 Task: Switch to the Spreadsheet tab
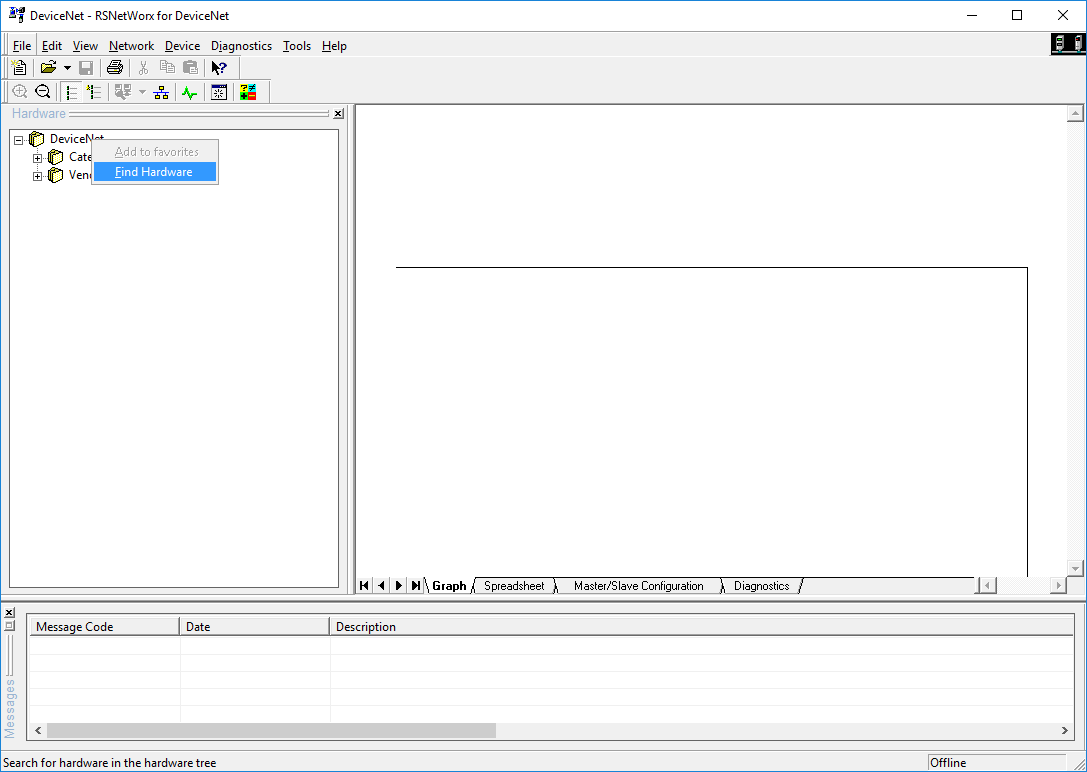[514, 586]
